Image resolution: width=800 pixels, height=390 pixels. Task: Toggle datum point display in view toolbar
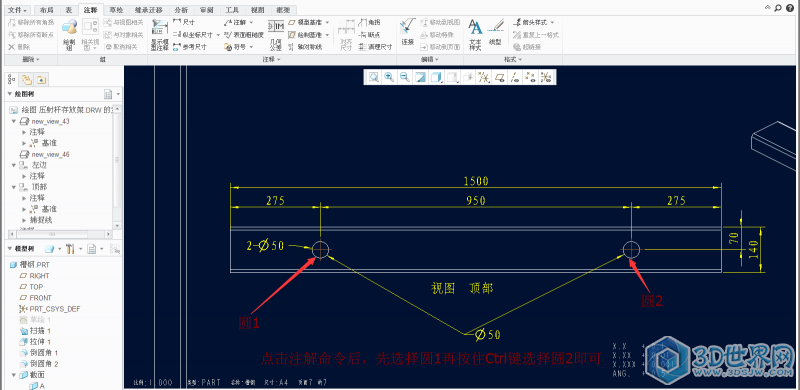pyautogui.click(x=531, y=77)
